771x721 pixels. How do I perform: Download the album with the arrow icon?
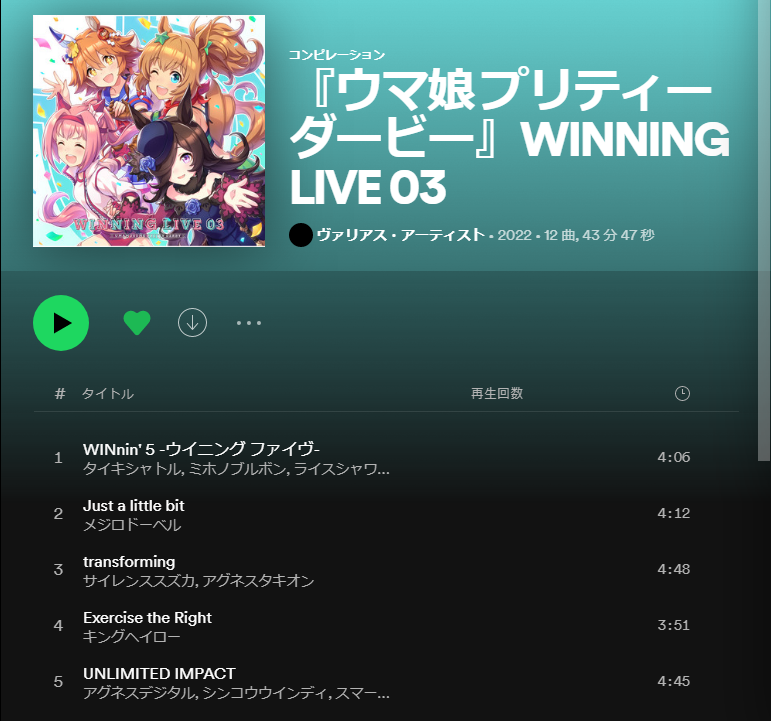[192, 323]
